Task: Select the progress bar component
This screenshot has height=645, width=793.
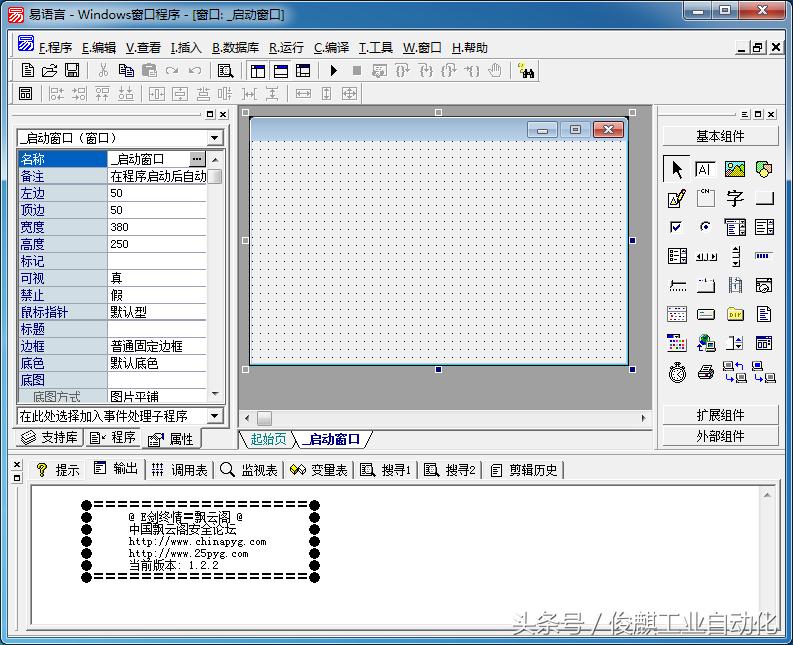Action: (764, 256)
